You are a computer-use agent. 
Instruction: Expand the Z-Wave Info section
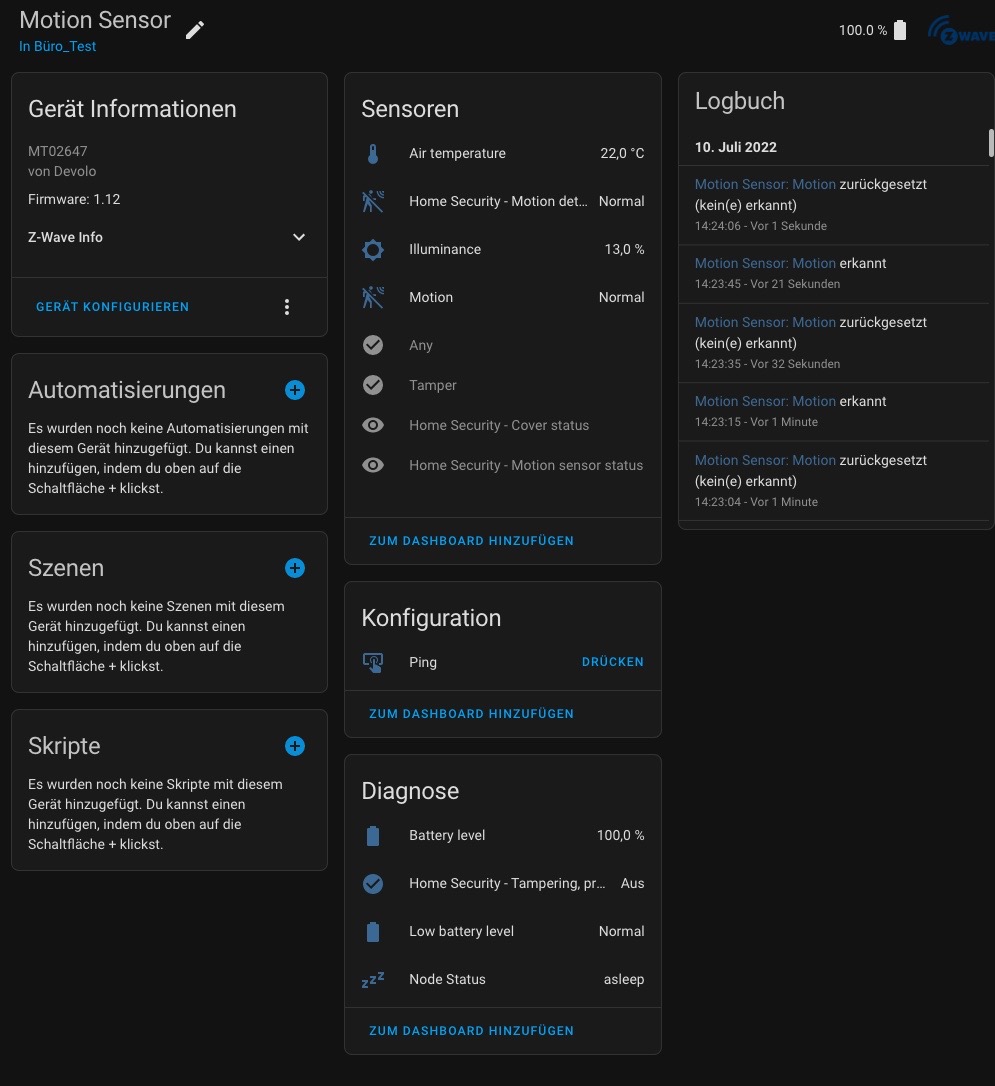point(298,238)
